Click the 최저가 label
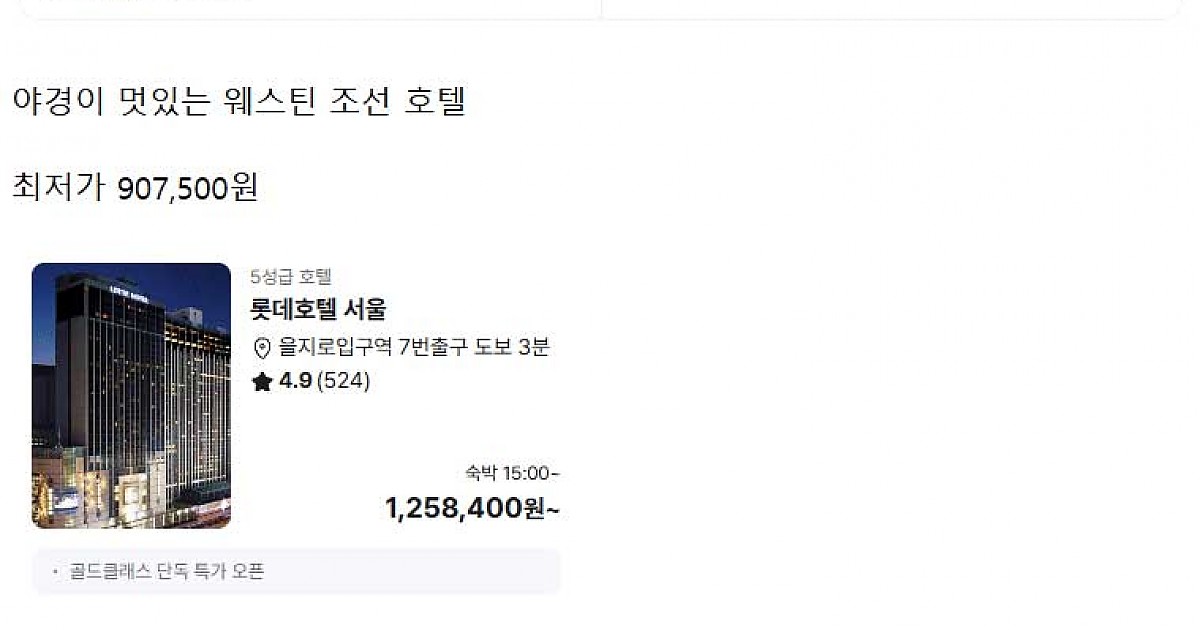Viewport: 1200px width, 630px height. click(x=58, y=187)
